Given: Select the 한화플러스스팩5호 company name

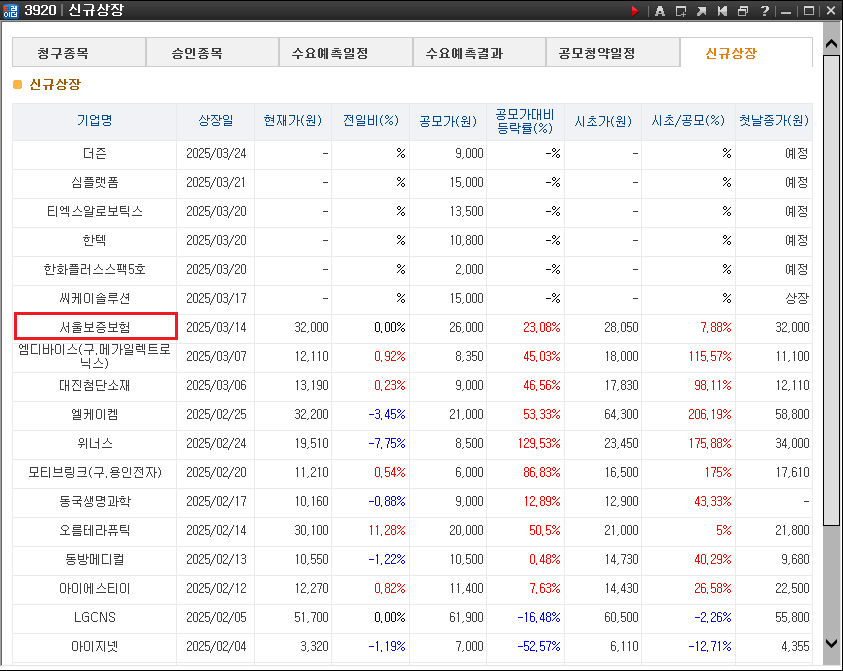Looking at the screenshot, I should tap(95, 270).
